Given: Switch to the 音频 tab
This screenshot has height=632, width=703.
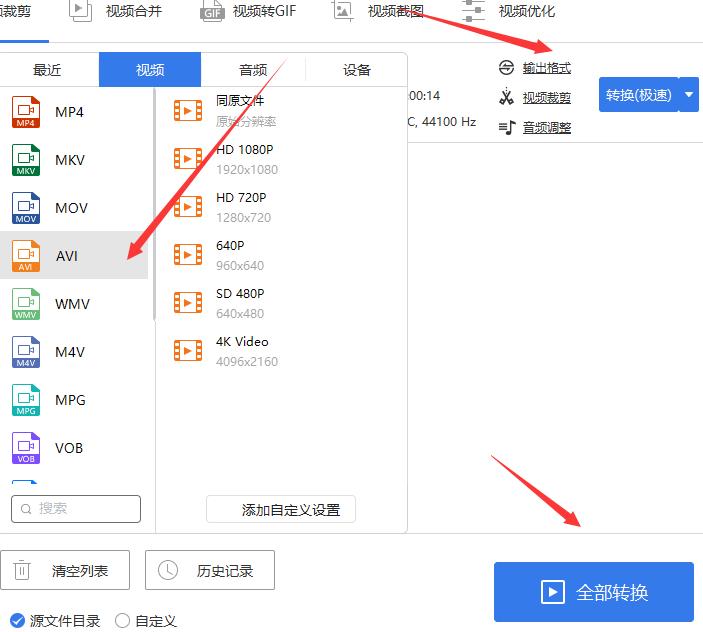Looking at the screenshot, I should coord(253,70).
